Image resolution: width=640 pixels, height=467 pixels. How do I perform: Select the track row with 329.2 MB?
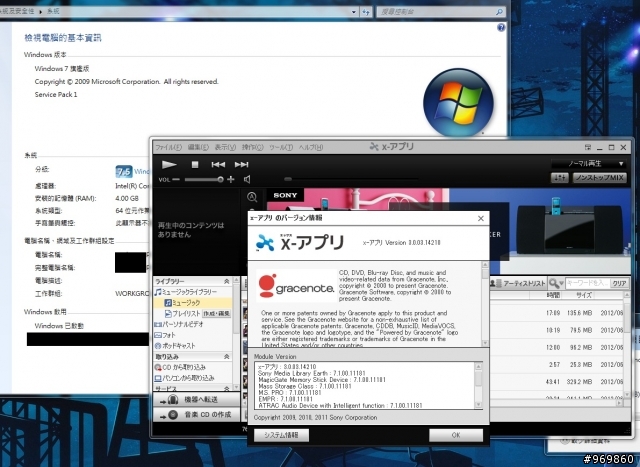[556, 382]
